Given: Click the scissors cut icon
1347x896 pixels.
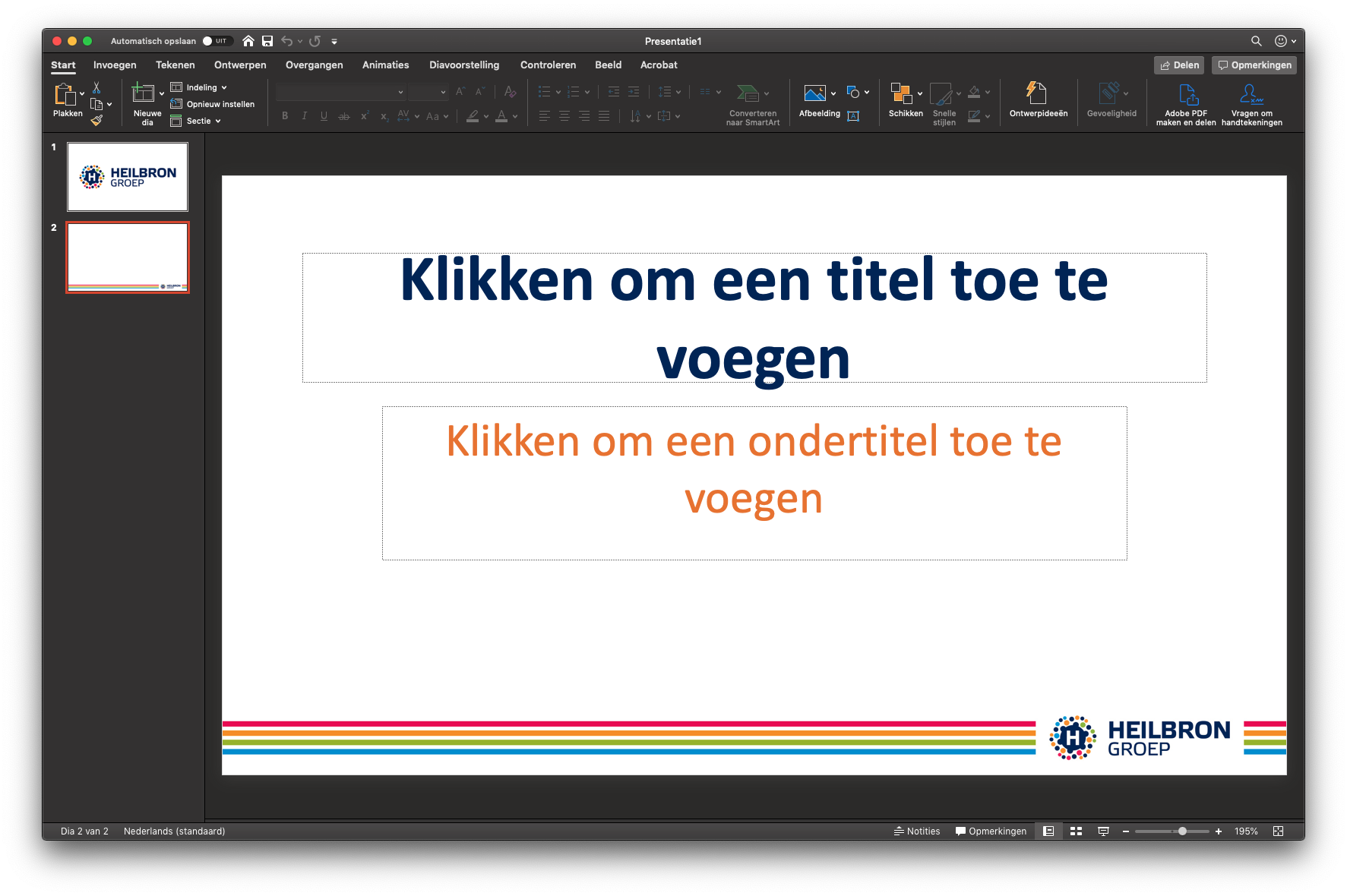Looking at the screenshot, I should click(x=96, y=88).
